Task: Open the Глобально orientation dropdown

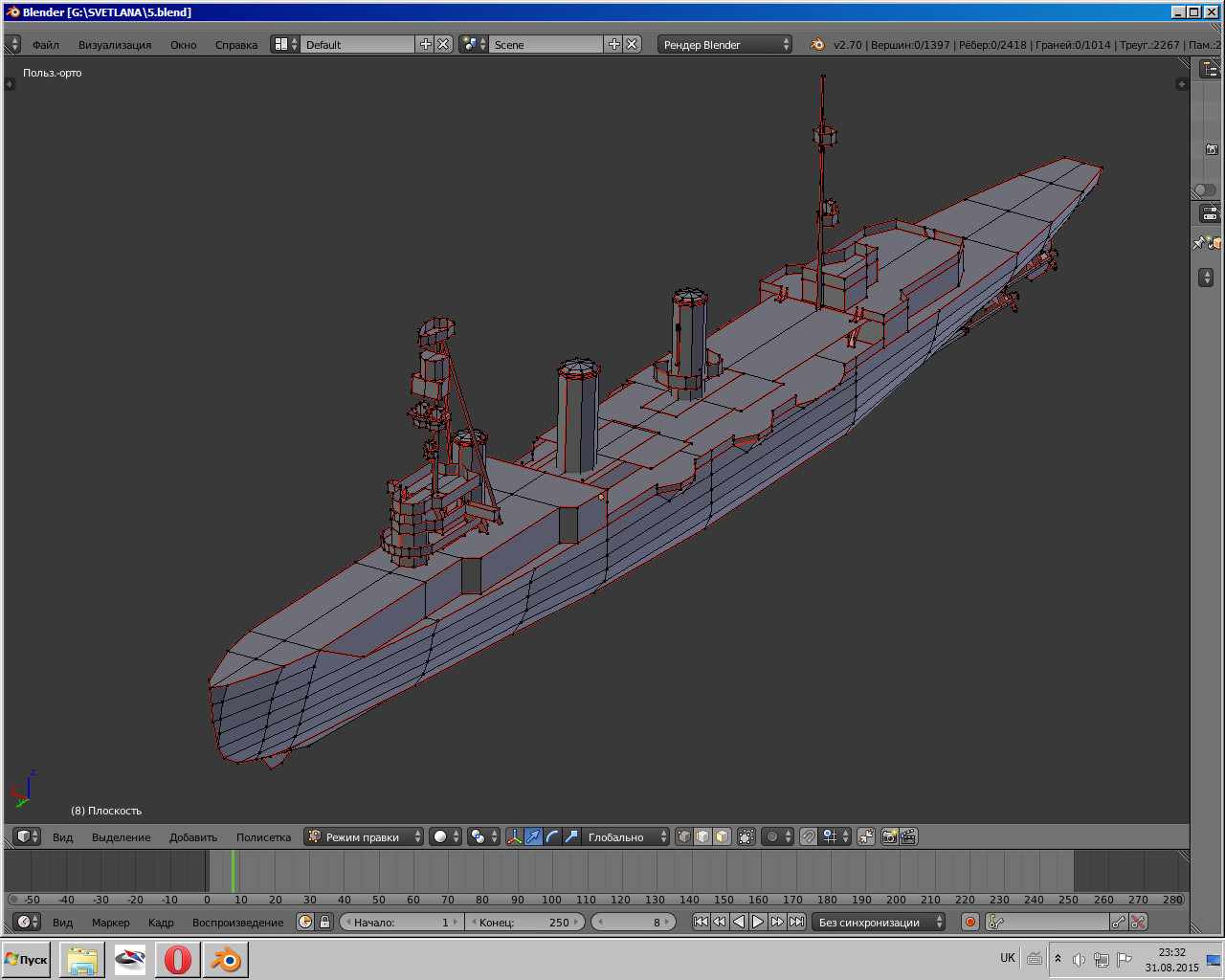Action: (627, 836)
